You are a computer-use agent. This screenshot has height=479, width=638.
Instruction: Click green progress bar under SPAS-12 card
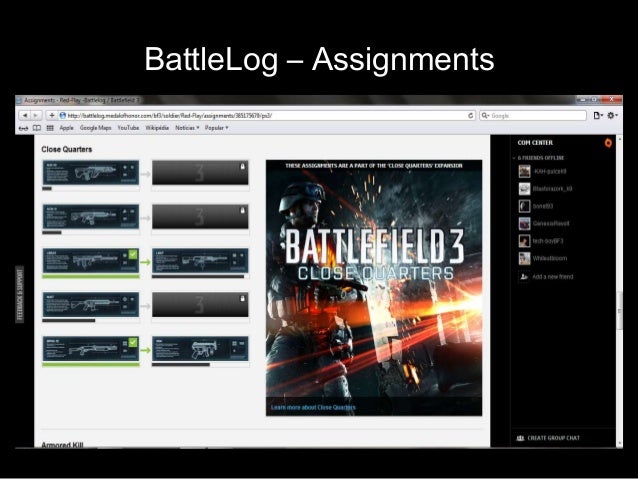point(91,365)
